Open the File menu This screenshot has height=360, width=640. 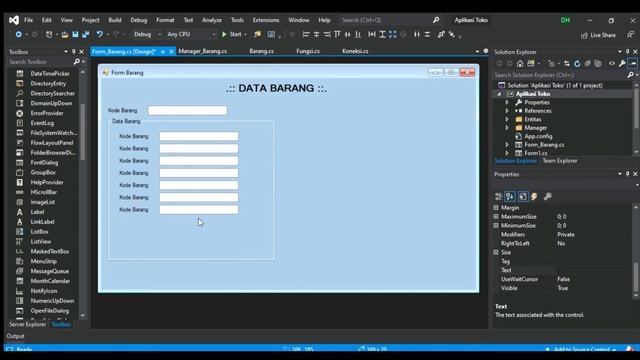tap(28, 20)
